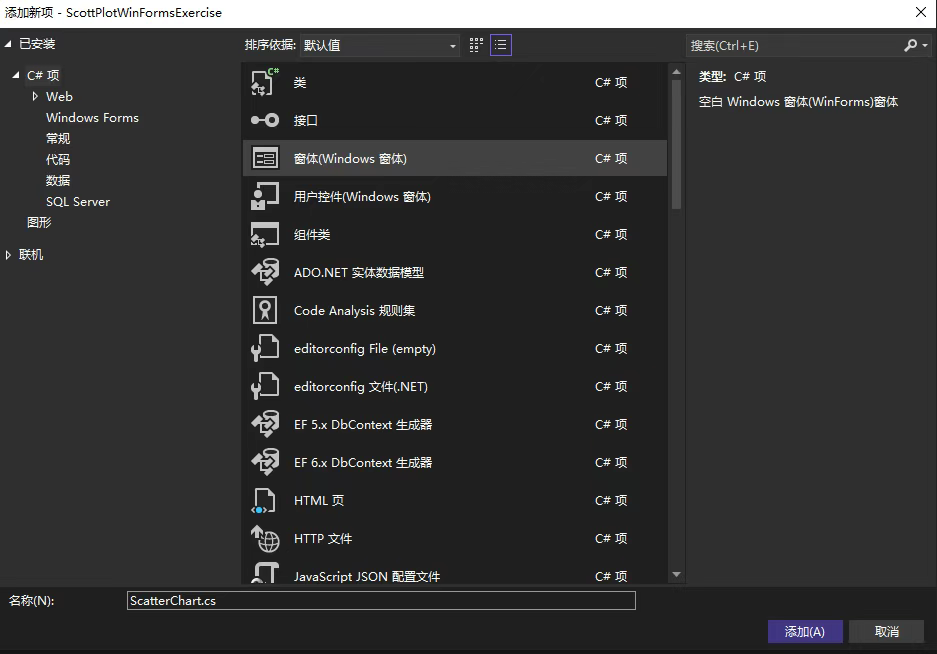Select the HTML 页 item text
Viewport: 937px width, 654px height.
(319, 500)
